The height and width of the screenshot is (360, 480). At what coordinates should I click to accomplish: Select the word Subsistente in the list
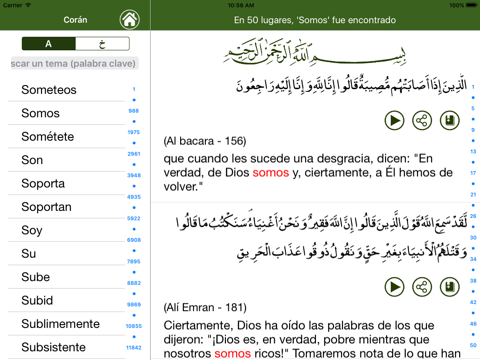(x=66, y=347)
